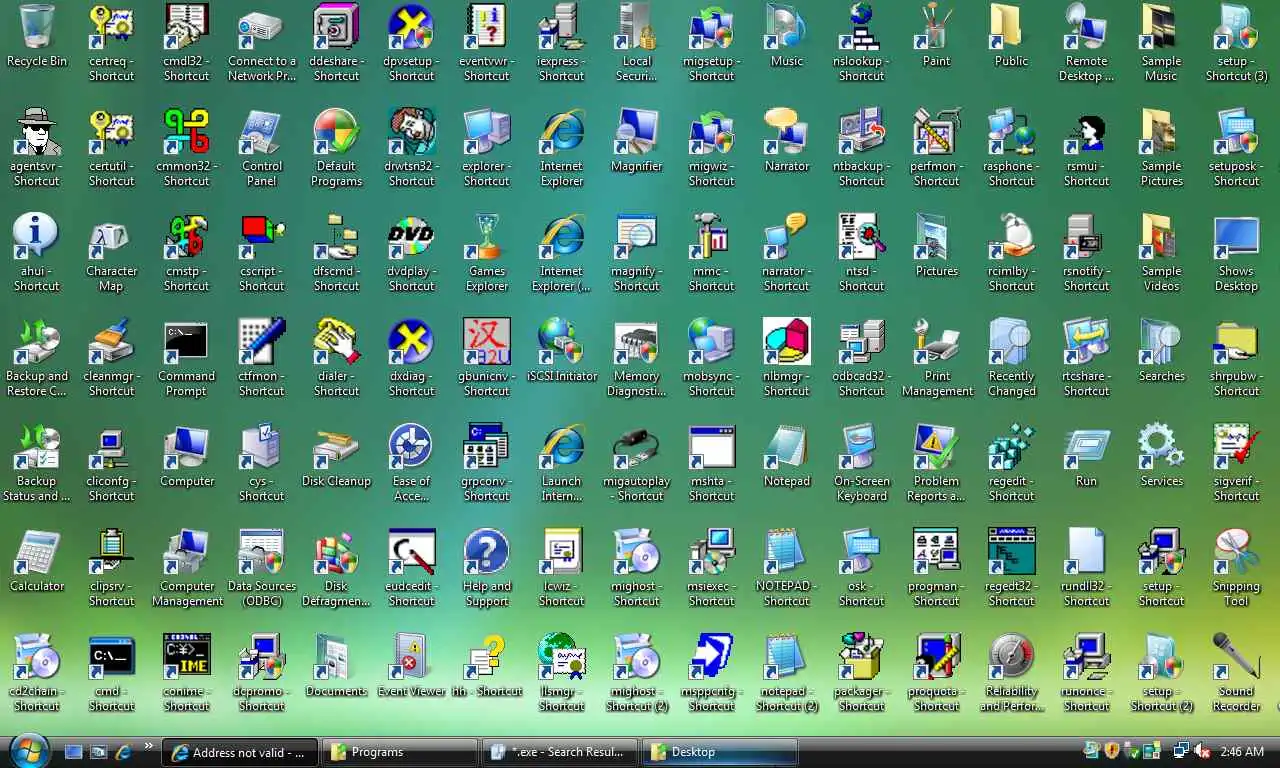Viewport: 1280px width, 768px height.
Task: Expand Quick Launch overflow chevron
Action: pos(150,746)
